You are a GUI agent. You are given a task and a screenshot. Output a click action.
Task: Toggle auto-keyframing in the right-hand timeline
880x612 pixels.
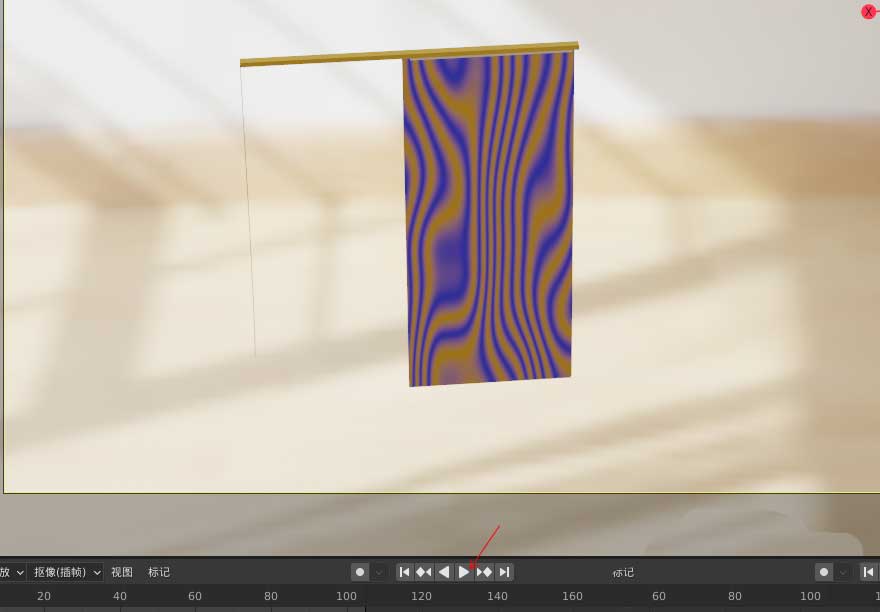pyautogui.click(x=824, y=571)
